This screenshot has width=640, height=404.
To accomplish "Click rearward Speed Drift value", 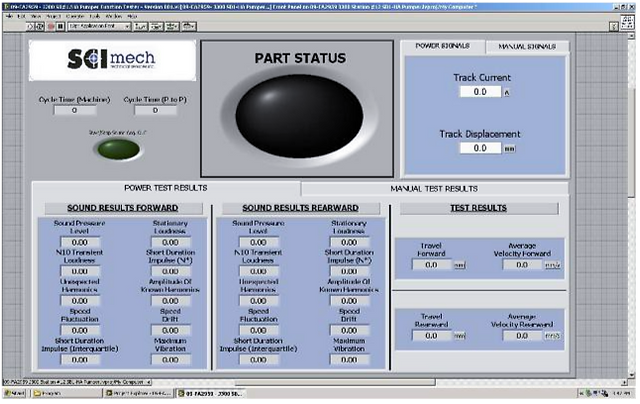I will (349, 330).
